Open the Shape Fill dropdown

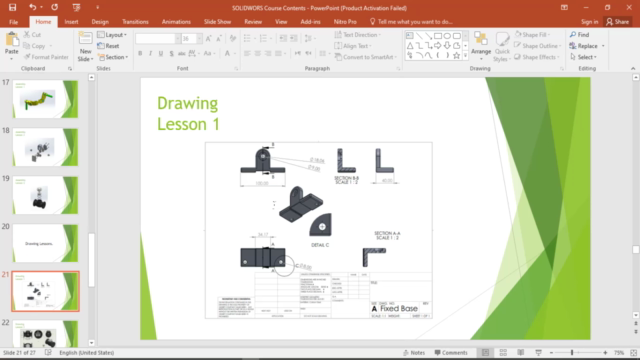(x=533, y=35)
